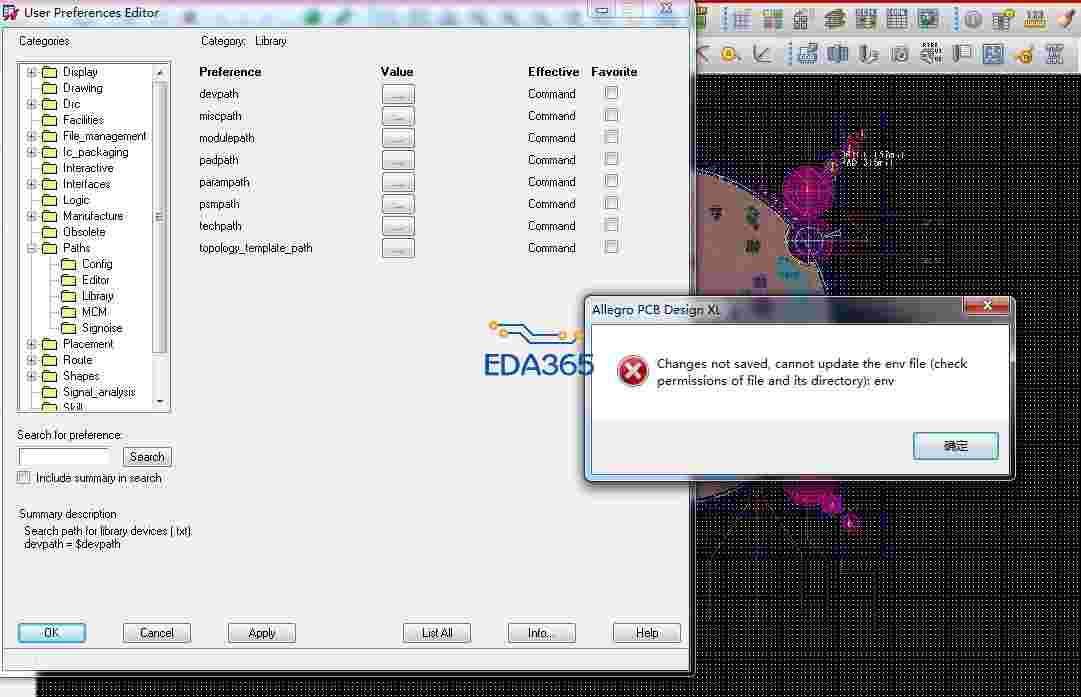Click the Search button

point(147,456)
